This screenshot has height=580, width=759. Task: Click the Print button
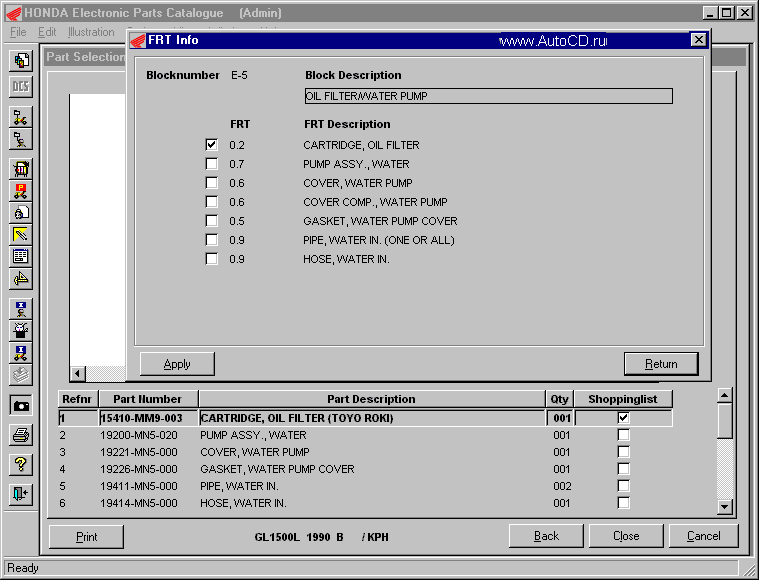pos(87,536)
